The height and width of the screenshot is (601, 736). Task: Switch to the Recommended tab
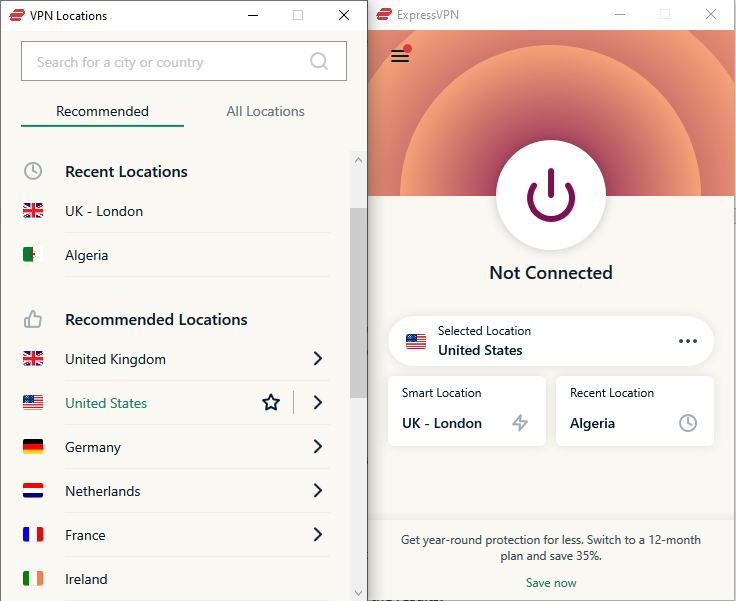point(102,112)
